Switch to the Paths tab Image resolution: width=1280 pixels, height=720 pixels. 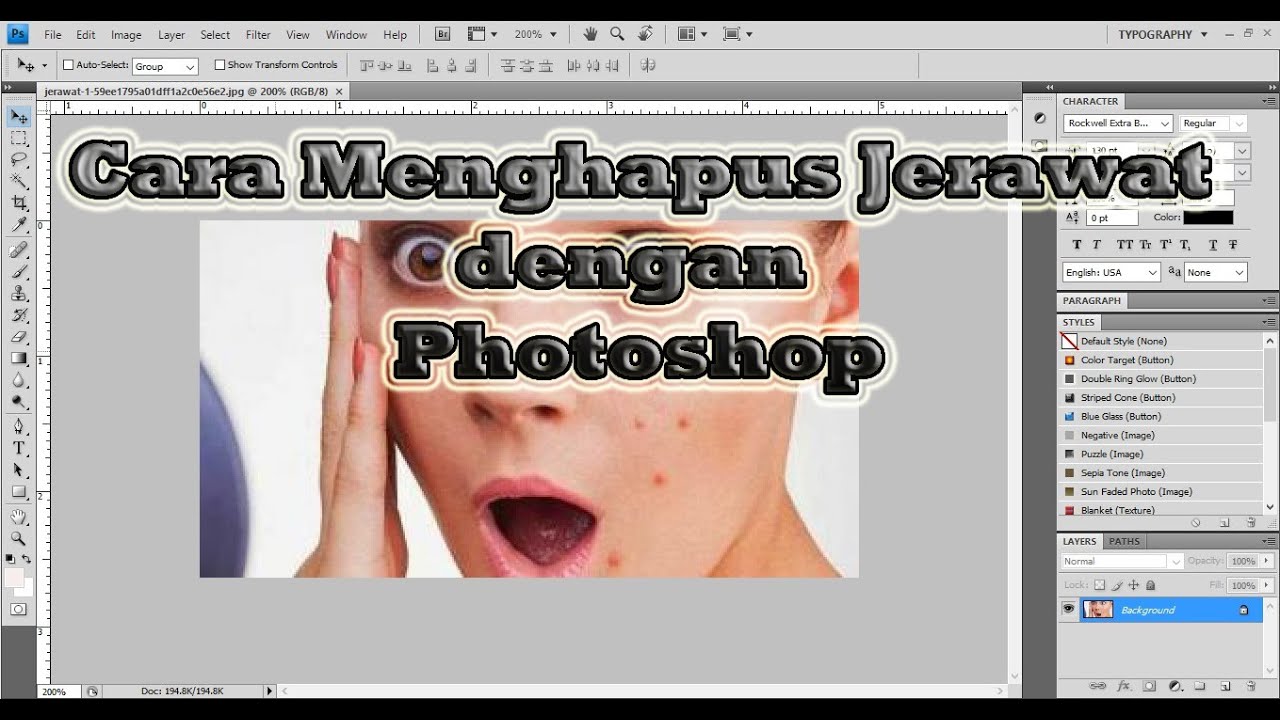click(x=1124, y=541)
